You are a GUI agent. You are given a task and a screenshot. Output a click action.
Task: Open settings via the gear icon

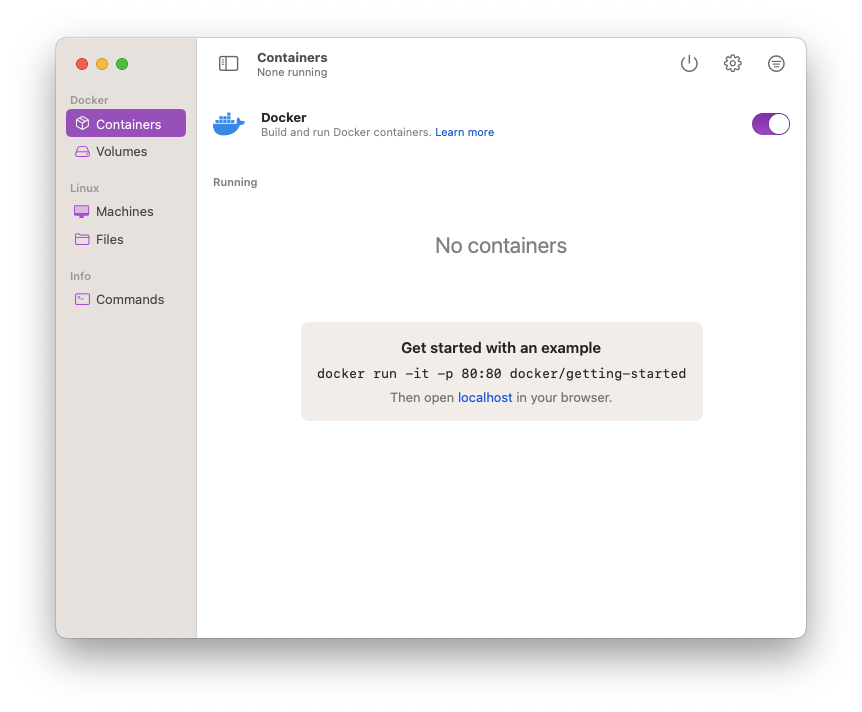tap(732, 64)
